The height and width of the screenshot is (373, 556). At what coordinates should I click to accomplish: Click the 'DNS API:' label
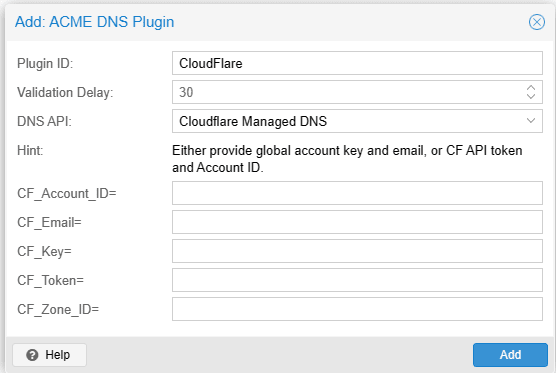click(x=44, y=121)
